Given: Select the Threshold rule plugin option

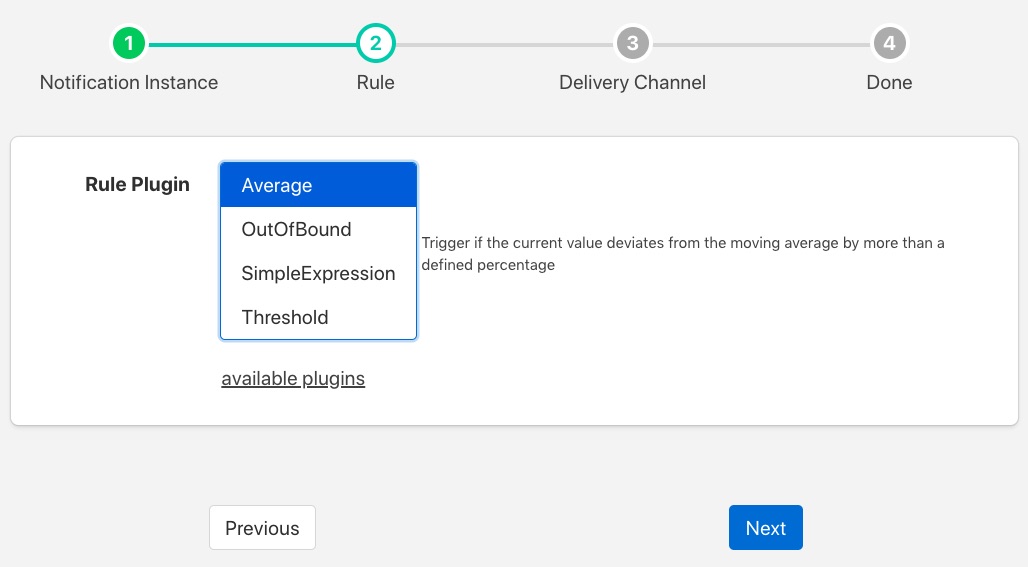Looking at the screenshot, I should [x=318, y=318].
